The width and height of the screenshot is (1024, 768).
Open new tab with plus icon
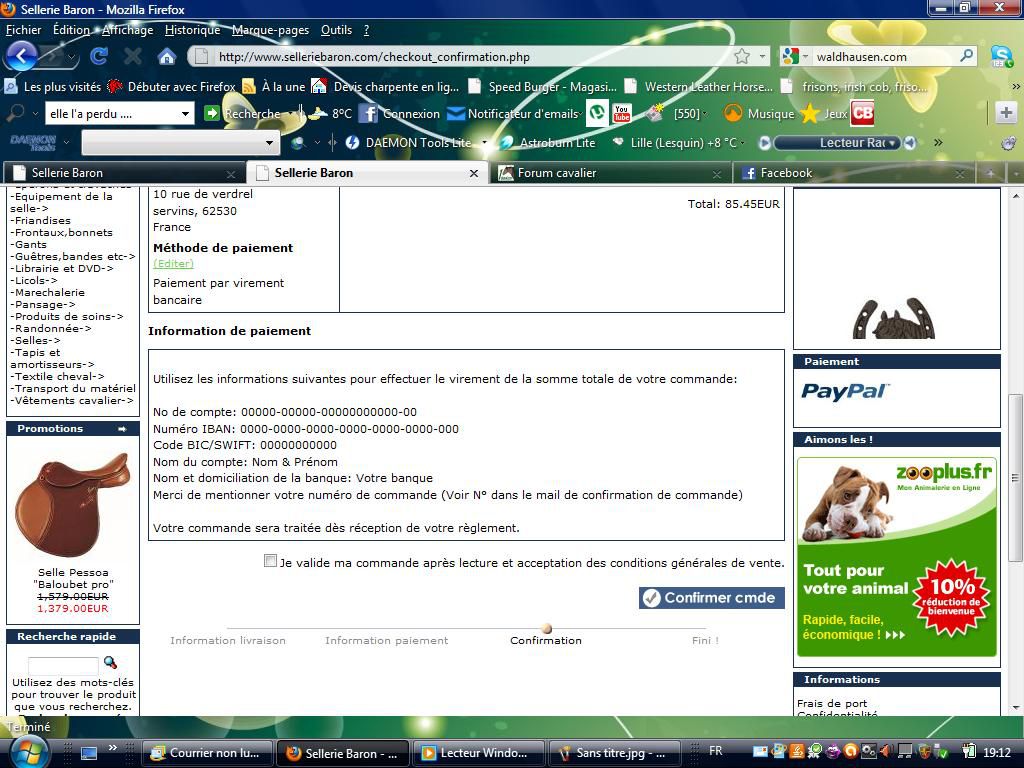tap(1006, 113)
